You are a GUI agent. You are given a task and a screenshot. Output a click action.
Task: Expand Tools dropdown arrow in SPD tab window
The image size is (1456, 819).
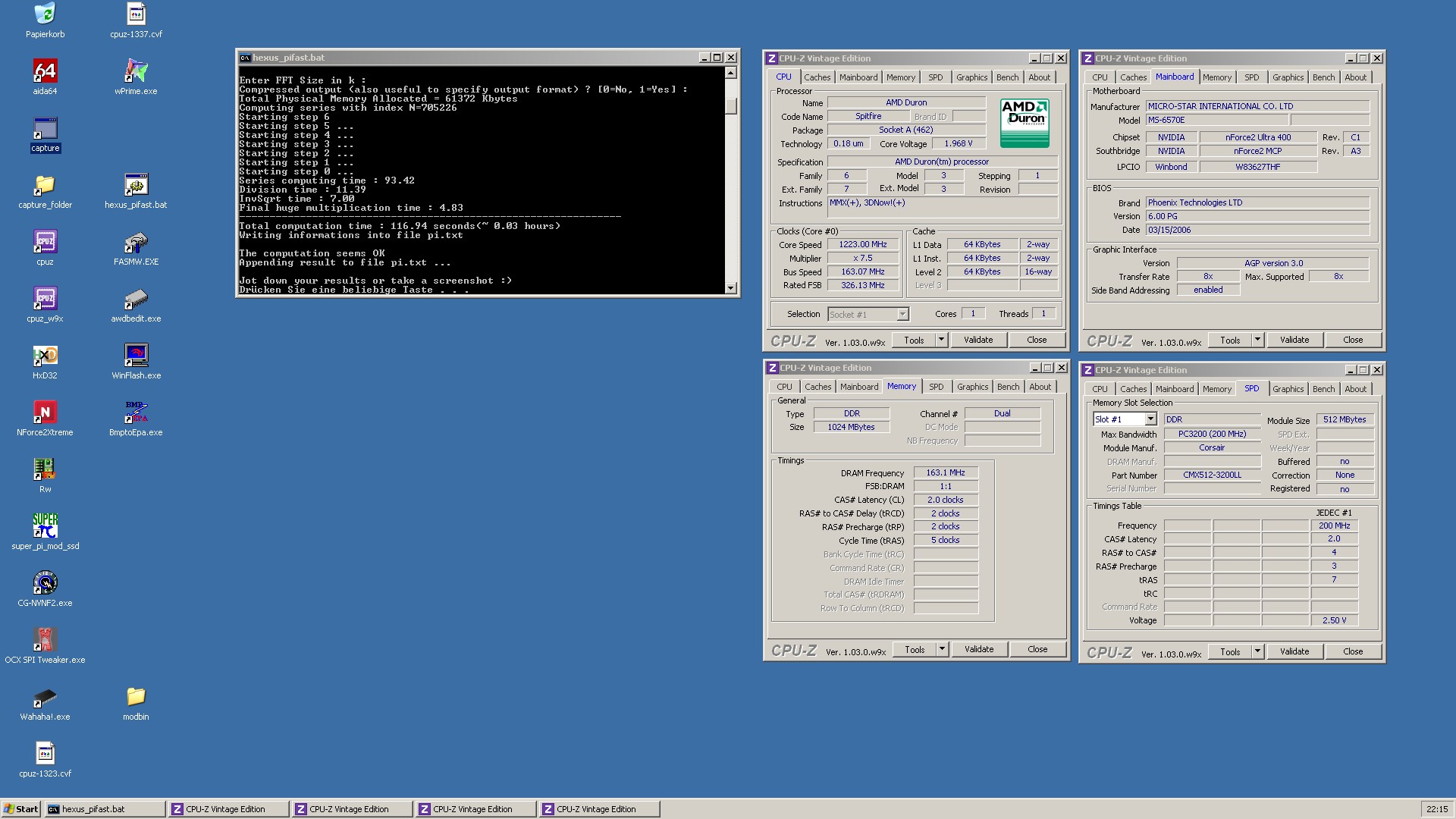click(x=1257, y=651)
